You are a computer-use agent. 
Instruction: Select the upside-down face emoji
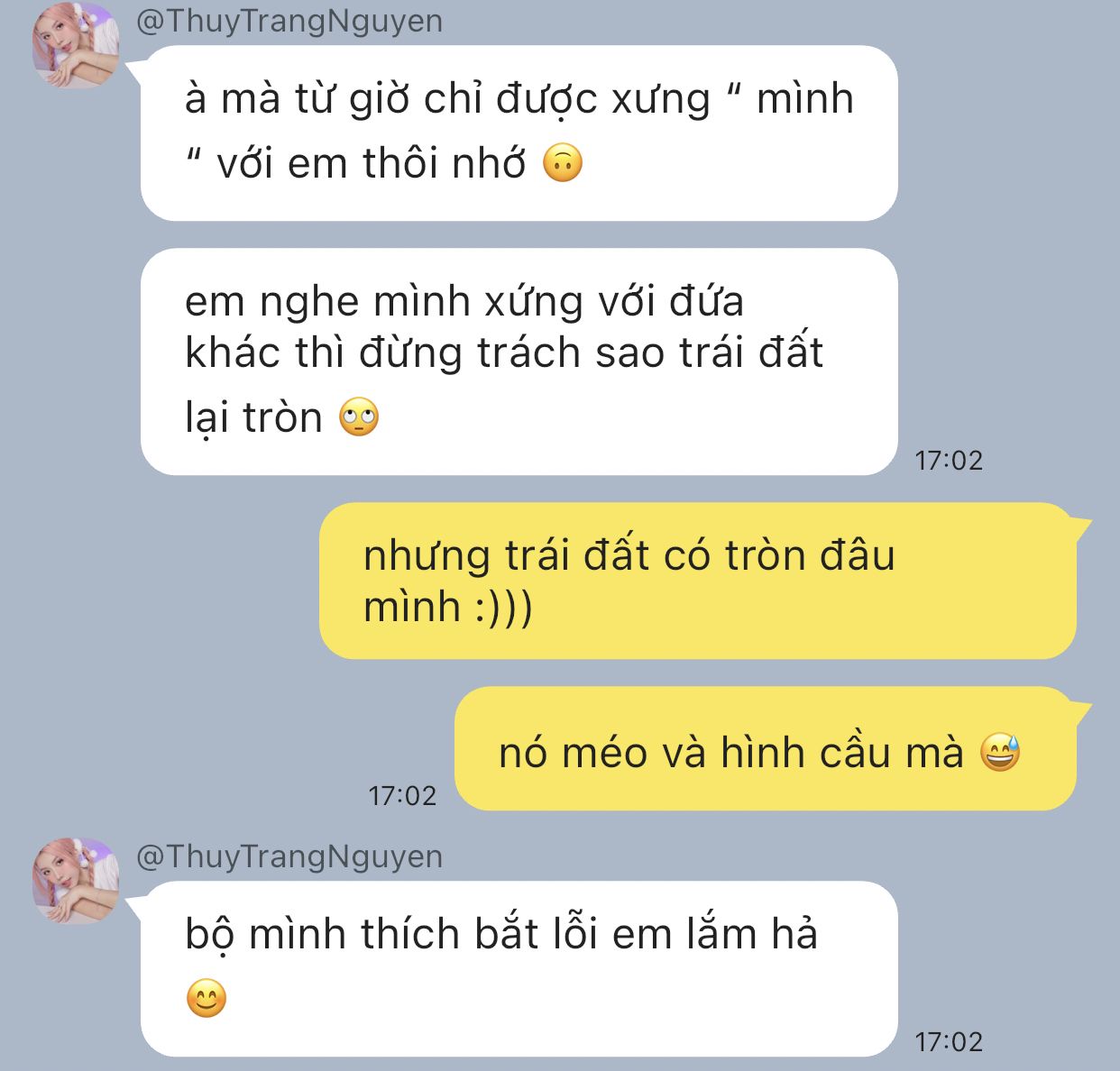click(563, 164)
